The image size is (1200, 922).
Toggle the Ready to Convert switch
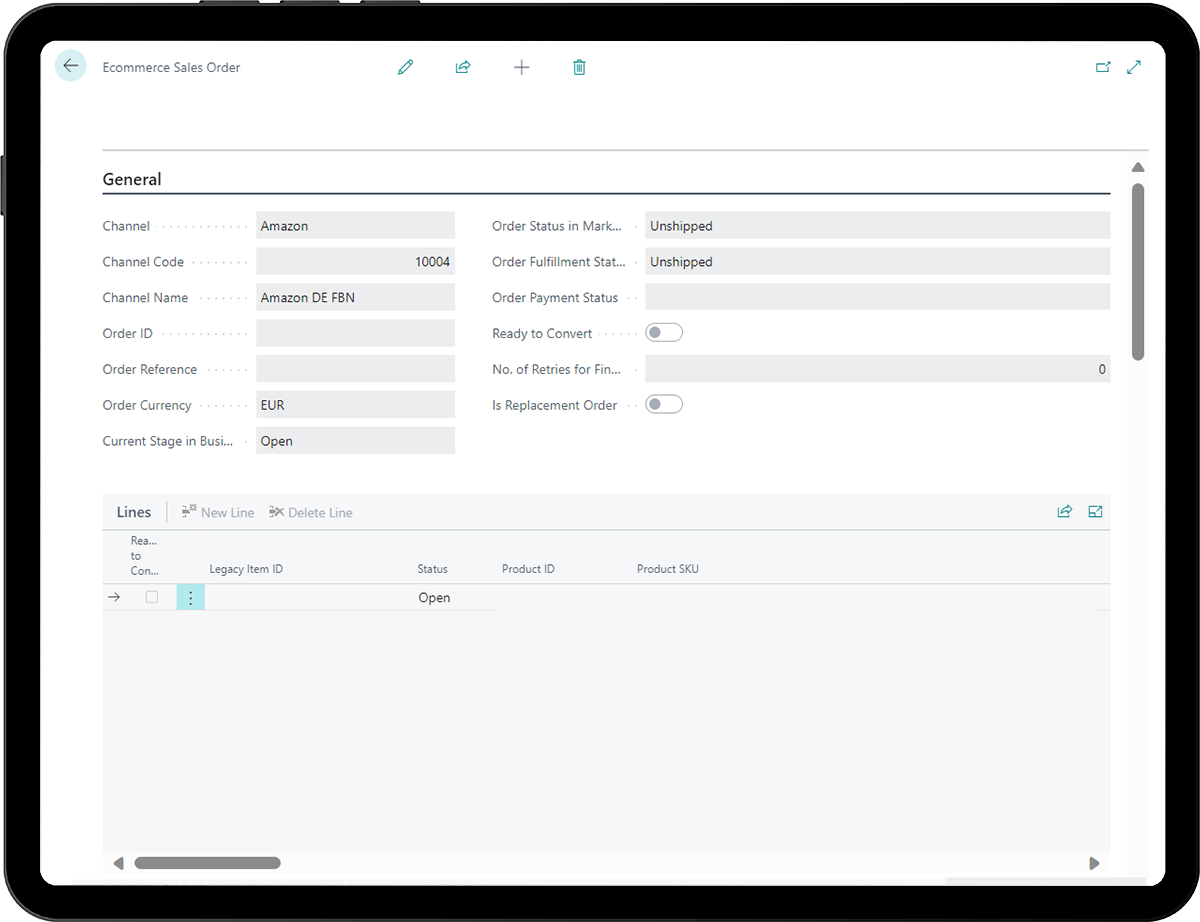[x=664, y=333]
